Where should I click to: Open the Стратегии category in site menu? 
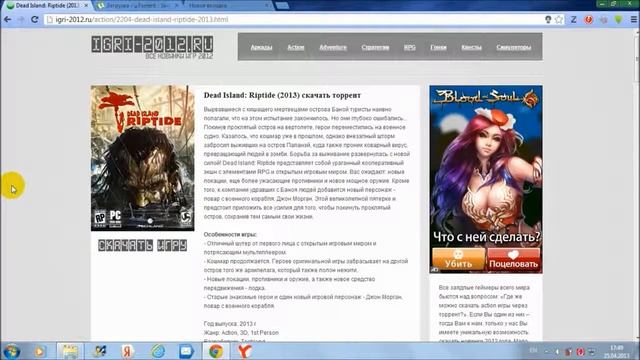point(375,47)
